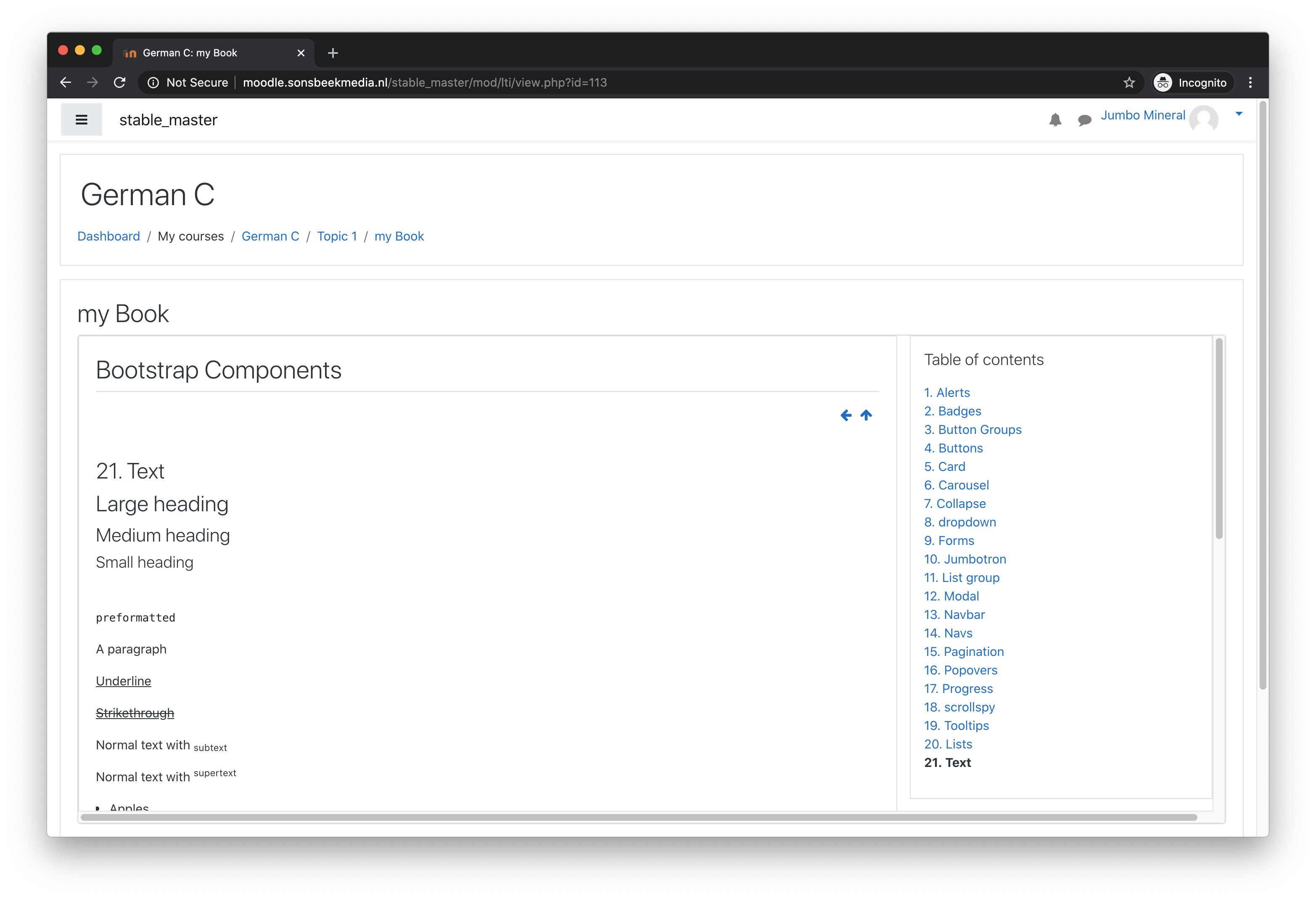
Task: Open chapter 1. Alerts
Action: [x=947, y=393]
